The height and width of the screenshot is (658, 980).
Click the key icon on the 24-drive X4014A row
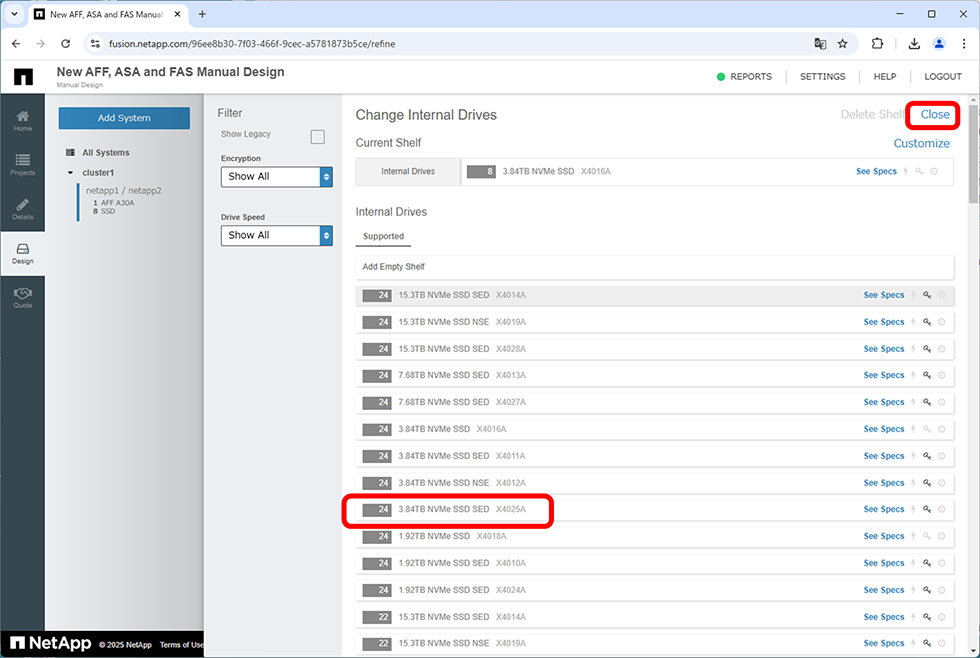point(927,295)
